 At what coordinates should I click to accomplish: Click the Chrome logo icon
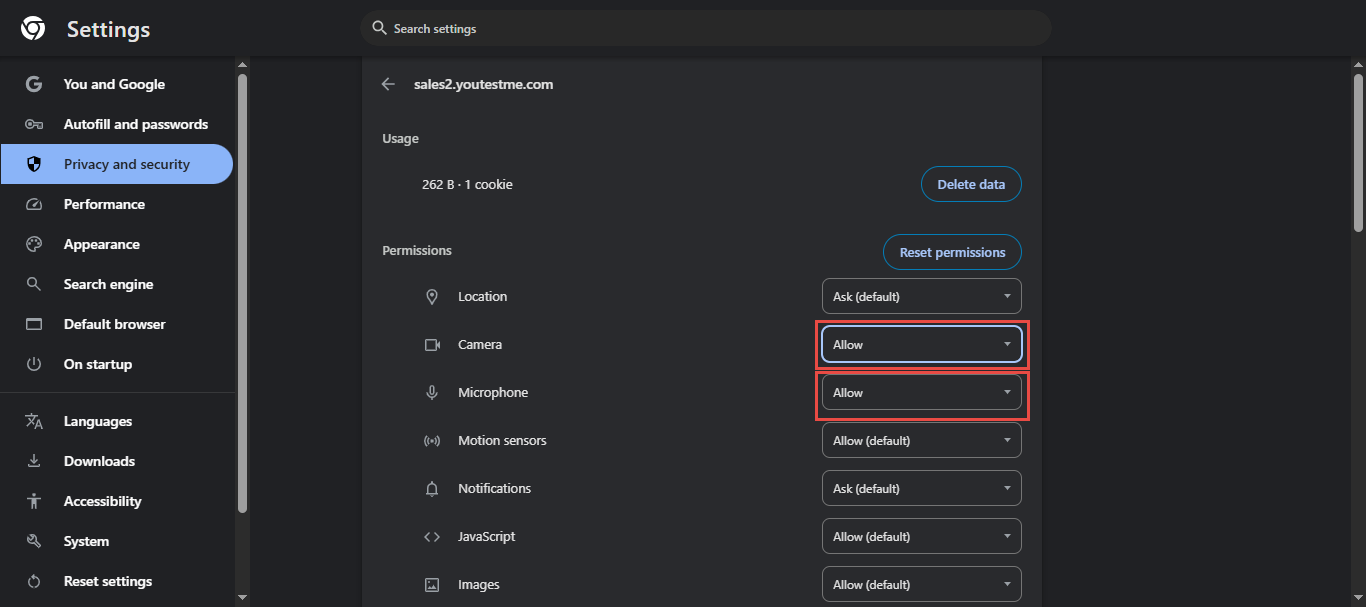33,29
